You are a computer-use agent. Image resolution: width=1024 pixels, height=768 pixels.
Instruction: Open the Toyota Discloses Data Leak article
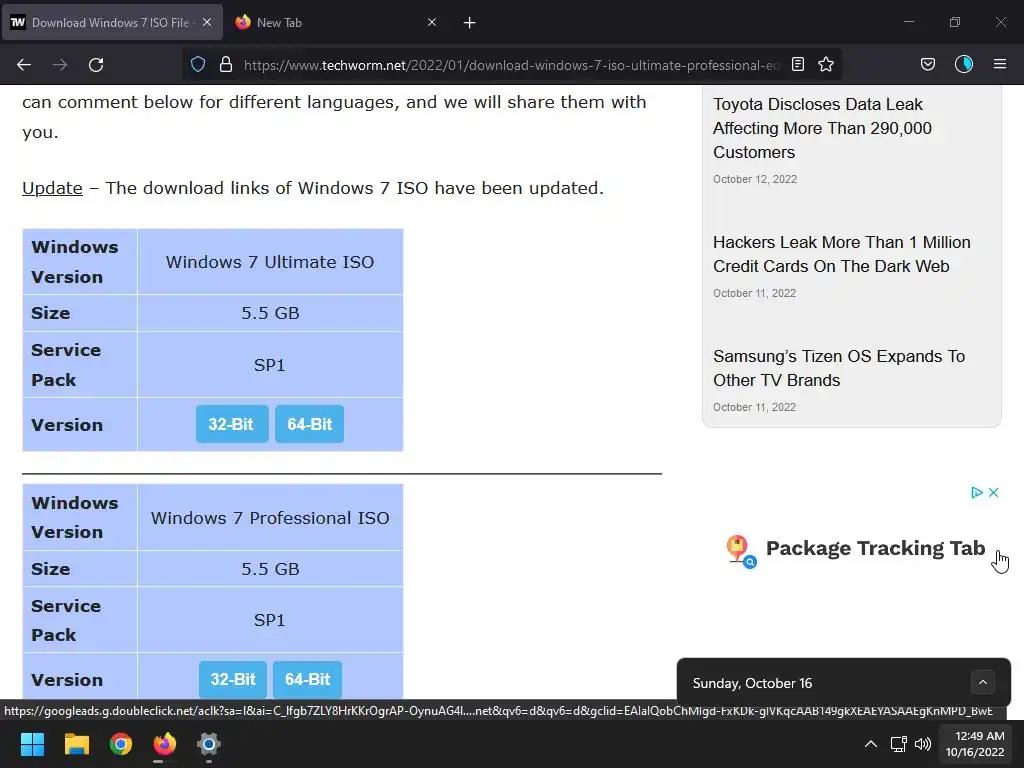click(x=822, y=128)
